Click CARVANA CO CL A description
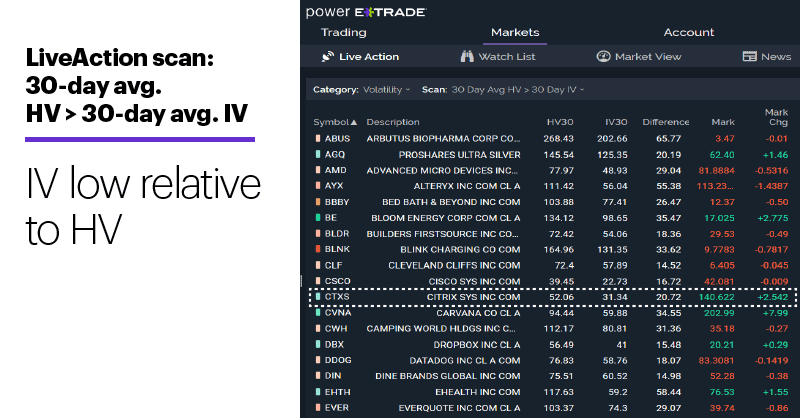 click(479, 313)
